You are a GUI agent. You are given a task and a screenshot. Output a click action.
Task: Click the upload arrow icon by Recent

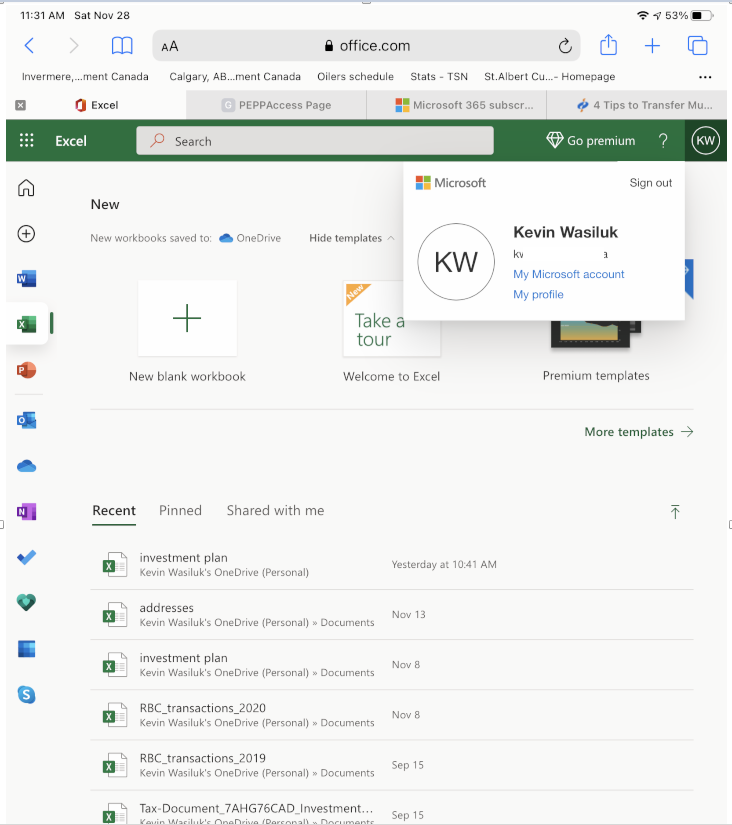[675, 512]
